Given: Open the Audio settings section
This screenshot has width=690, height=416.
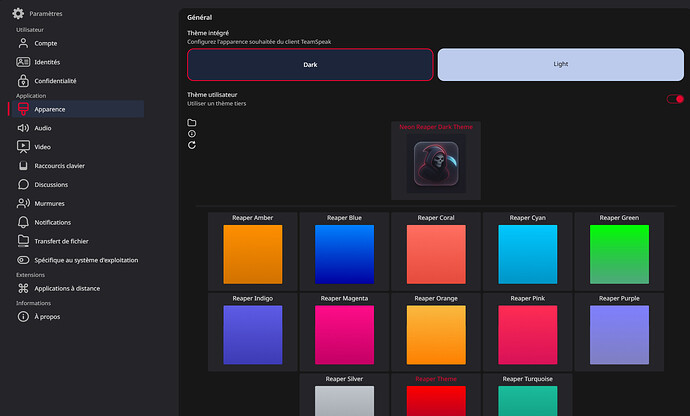Looking at the screenshot, I should [x=43, y=128].
